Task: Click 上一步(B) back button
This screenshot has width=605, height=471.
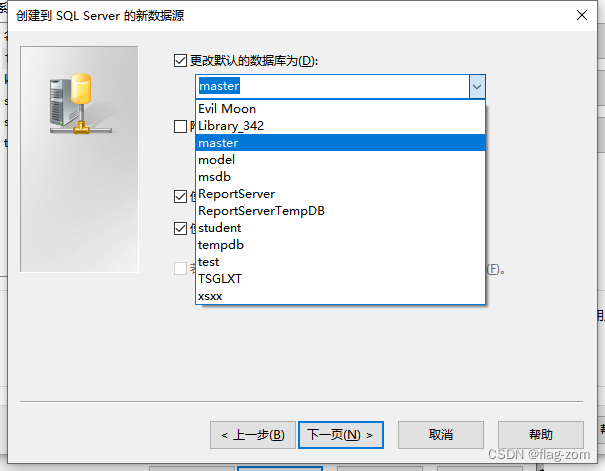Action: 253,435
